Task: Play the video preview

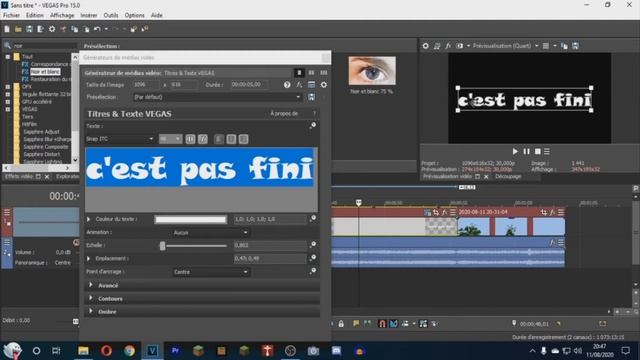Action: click(x=515, y=151)
